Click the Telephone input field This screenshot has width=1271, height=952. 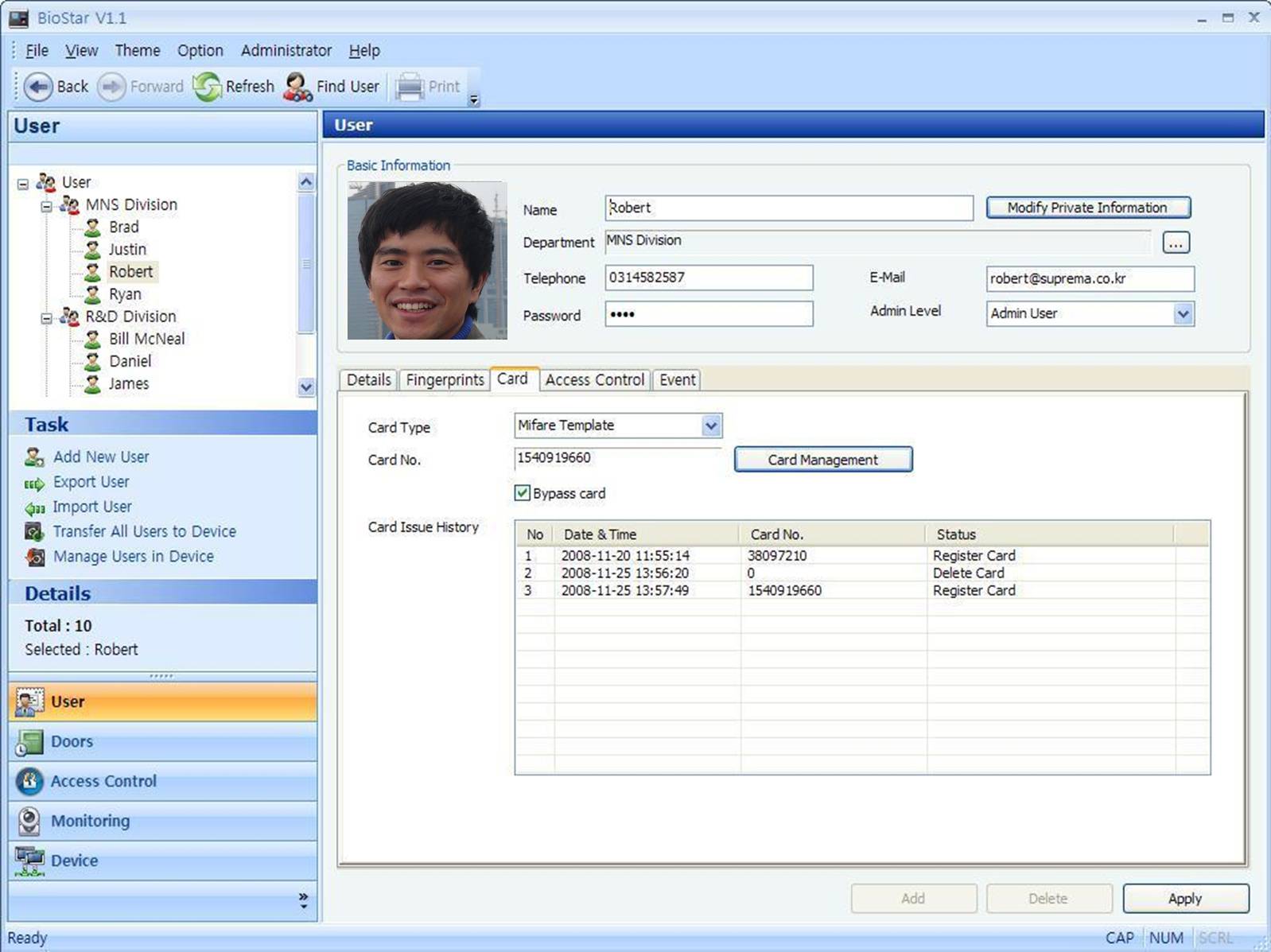[708, 278]
